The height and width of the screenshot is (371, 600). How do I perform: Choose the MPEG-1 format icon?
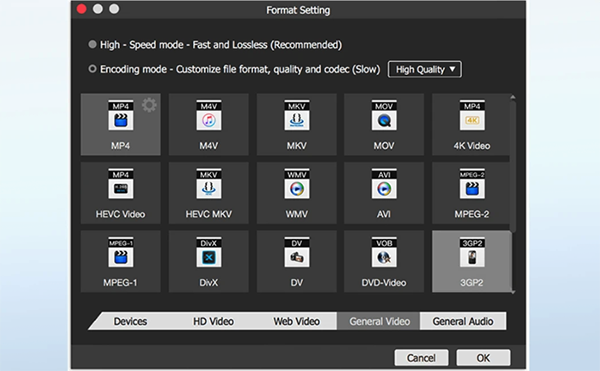click(x=121, y=252)
